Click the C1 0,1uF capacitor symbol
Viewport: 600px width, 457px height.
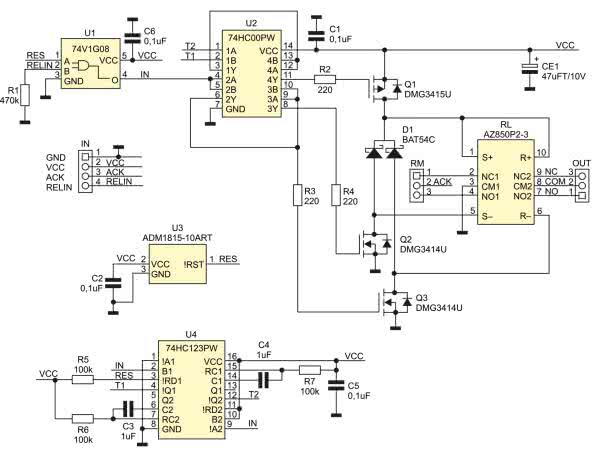click(316, 35)
